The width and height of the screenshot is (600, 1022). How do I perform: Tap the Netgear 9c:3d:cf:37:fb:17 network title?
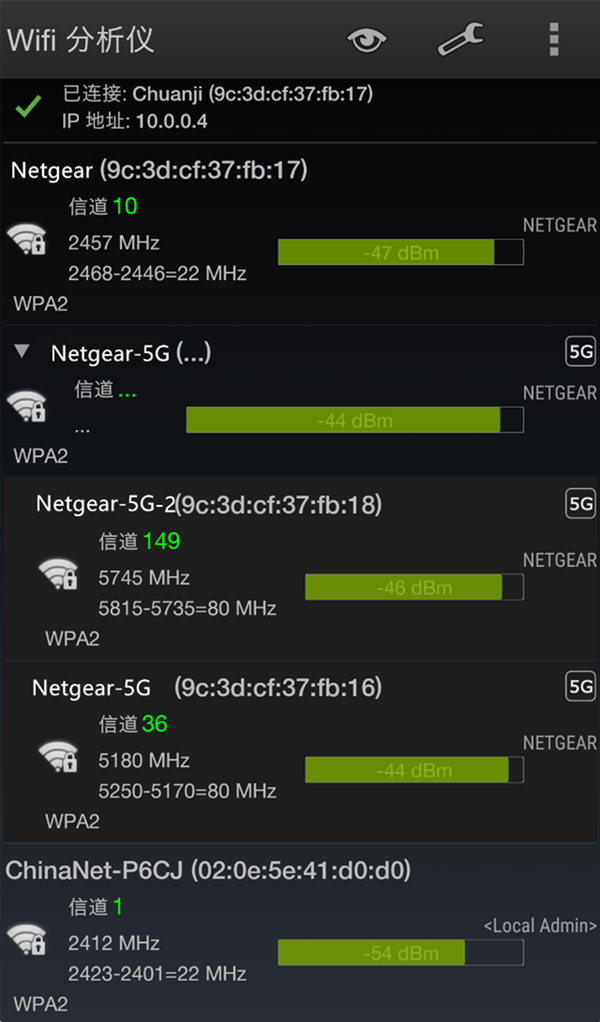pyautogui.click(x=159, y=171)
